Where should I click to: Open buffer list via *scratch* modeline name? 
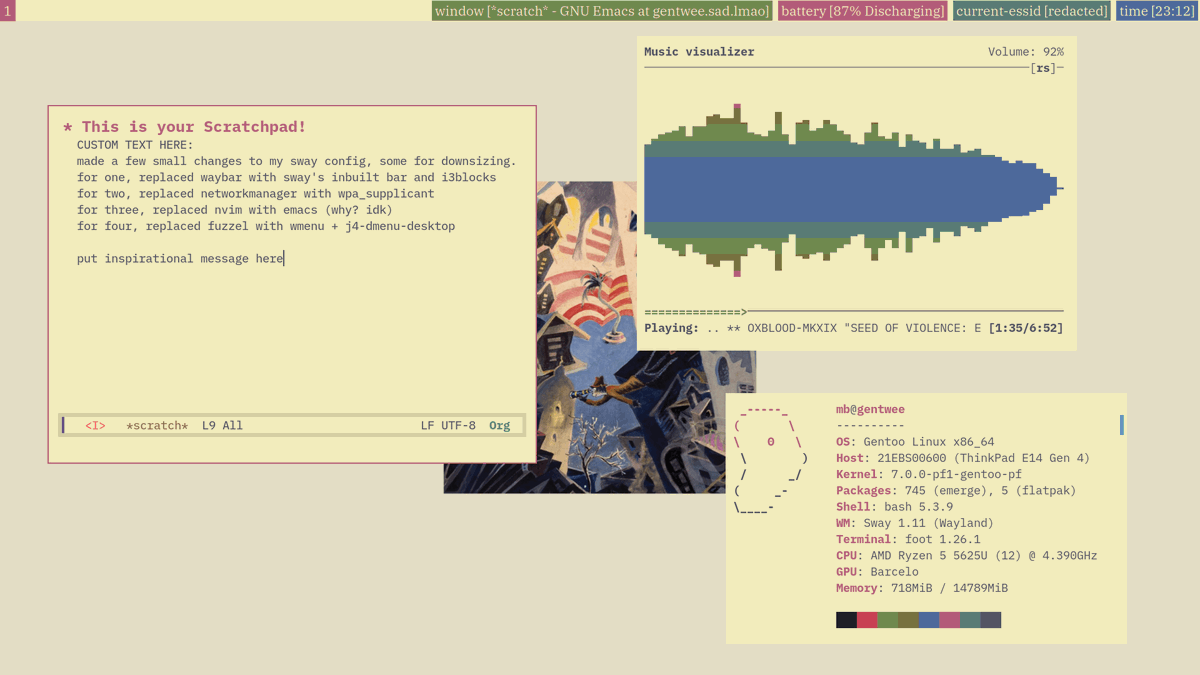coord(156,425)
